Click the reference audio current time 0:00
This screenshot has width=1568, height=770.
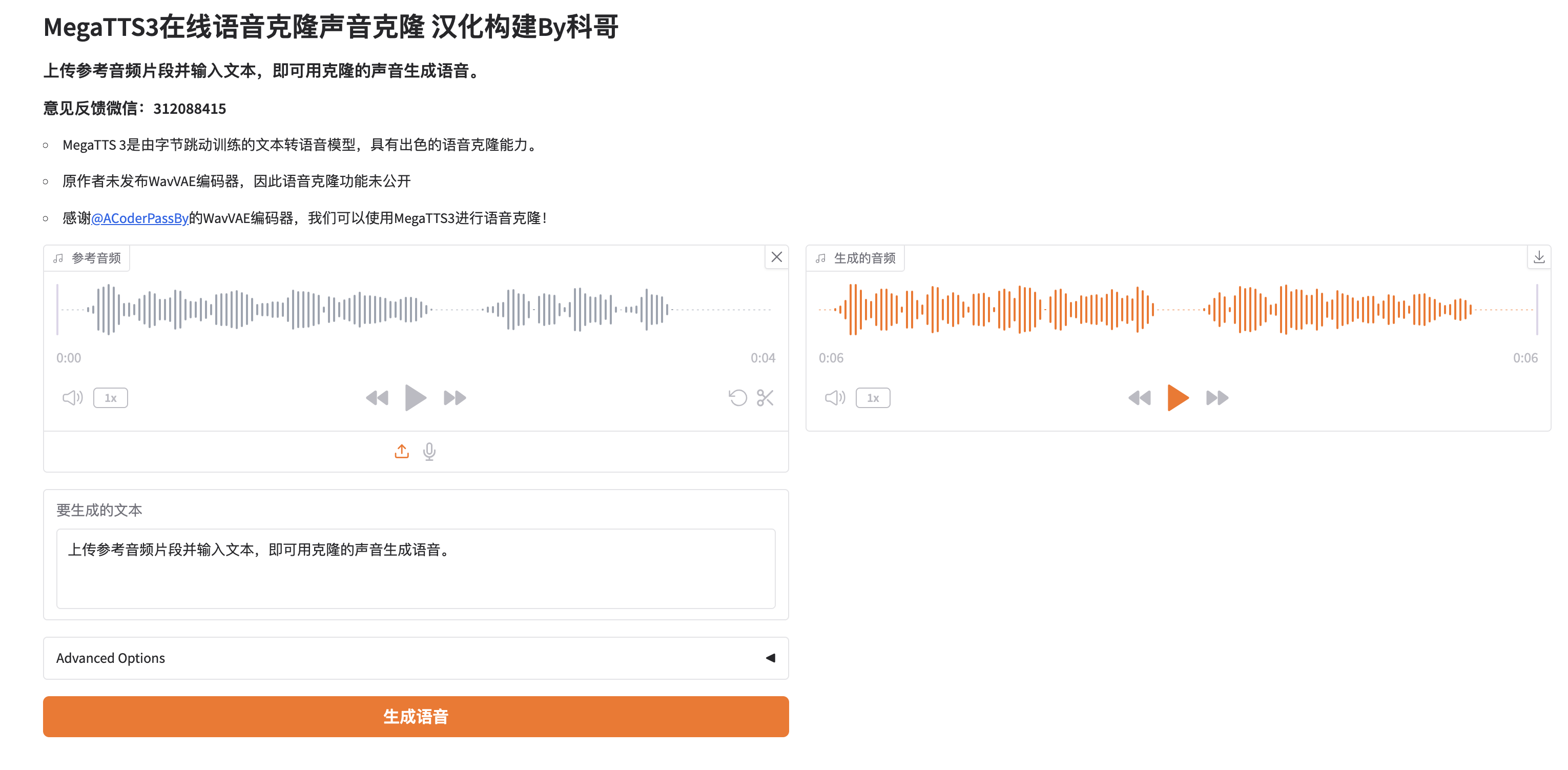69,358
